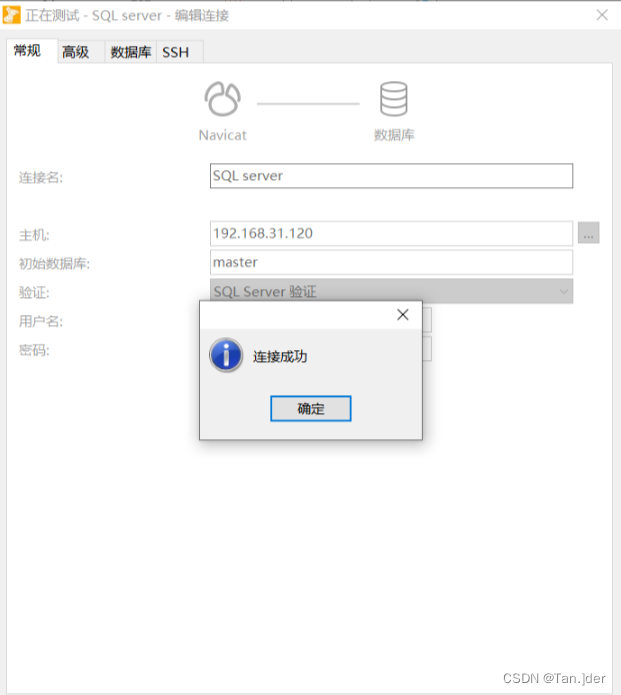Click the database cylinder icon
Screen dimensions: 621x695
coord(394,98)
